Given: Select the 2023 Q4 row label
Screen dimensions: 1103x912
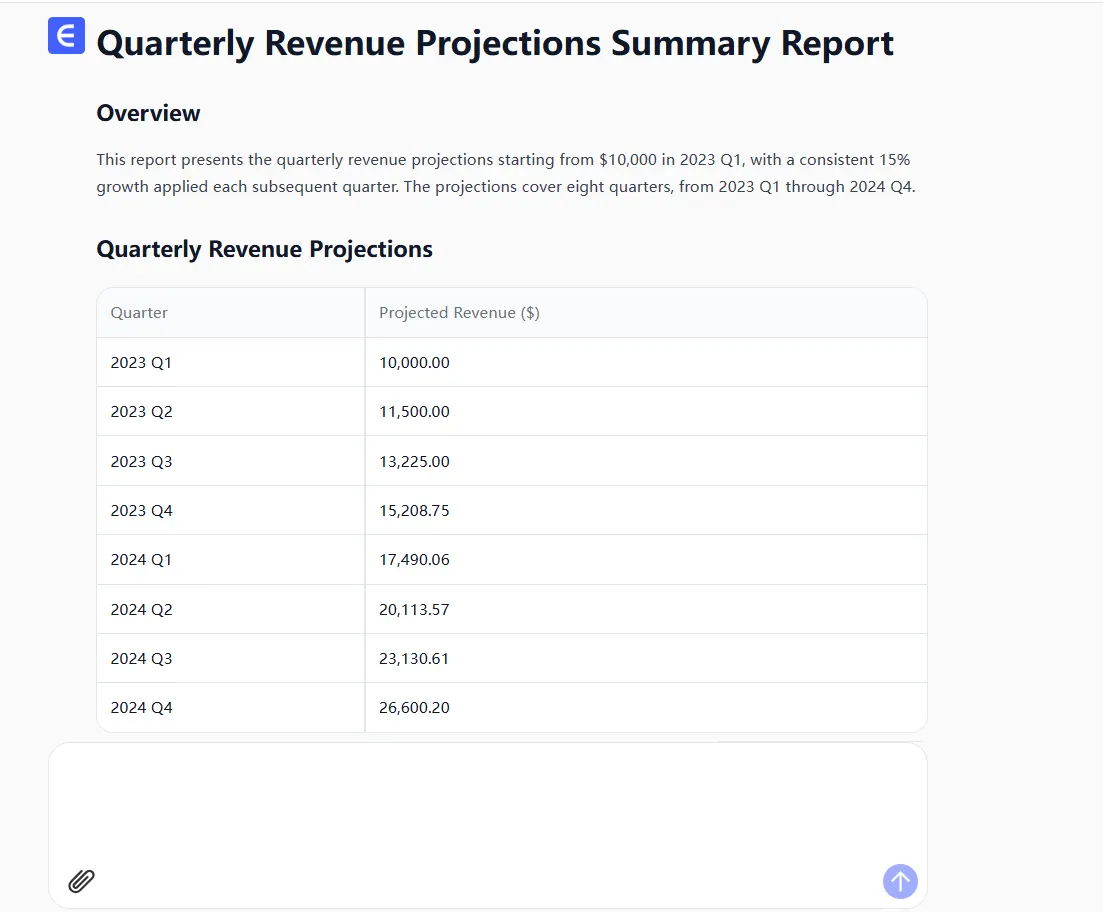Looking at the screenshot, I should pyautogui.click(x=141, y=511).
